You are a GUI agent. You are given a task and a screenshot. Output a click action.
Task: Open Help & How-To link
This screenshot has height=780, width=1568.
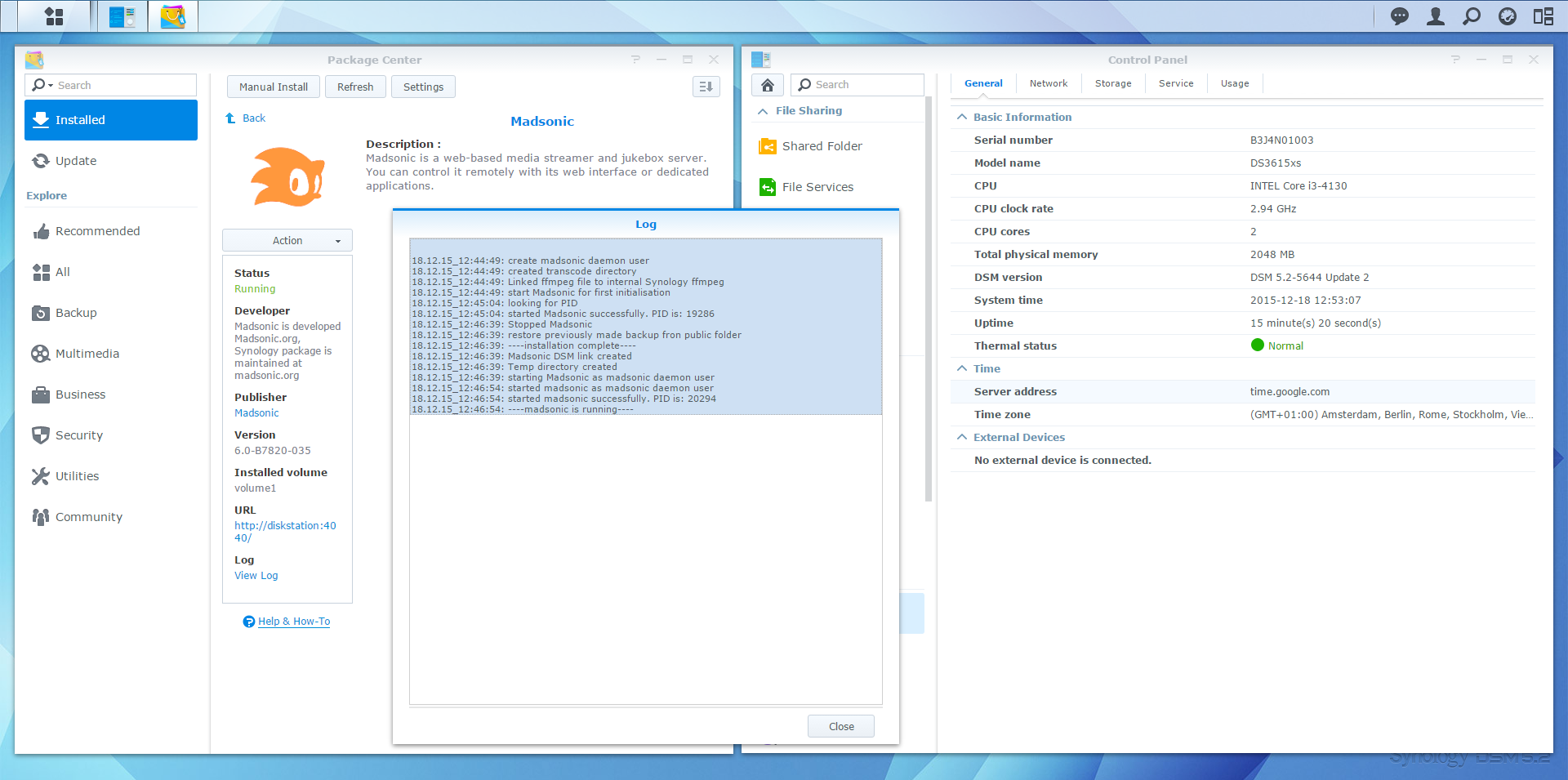click(x=294, y=622)
